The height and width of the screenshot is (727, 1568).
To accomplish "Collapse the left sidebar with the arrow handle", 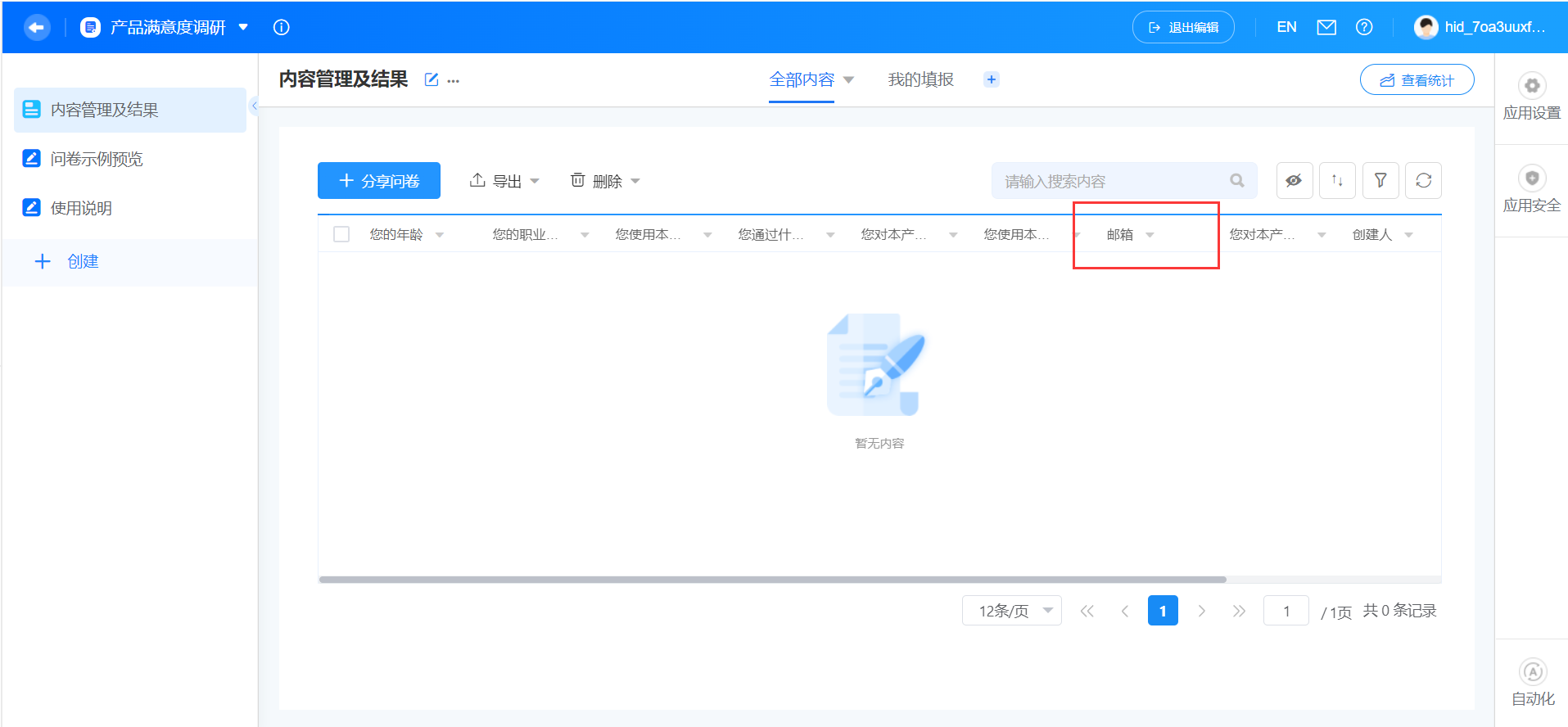I will click(255, 106).
